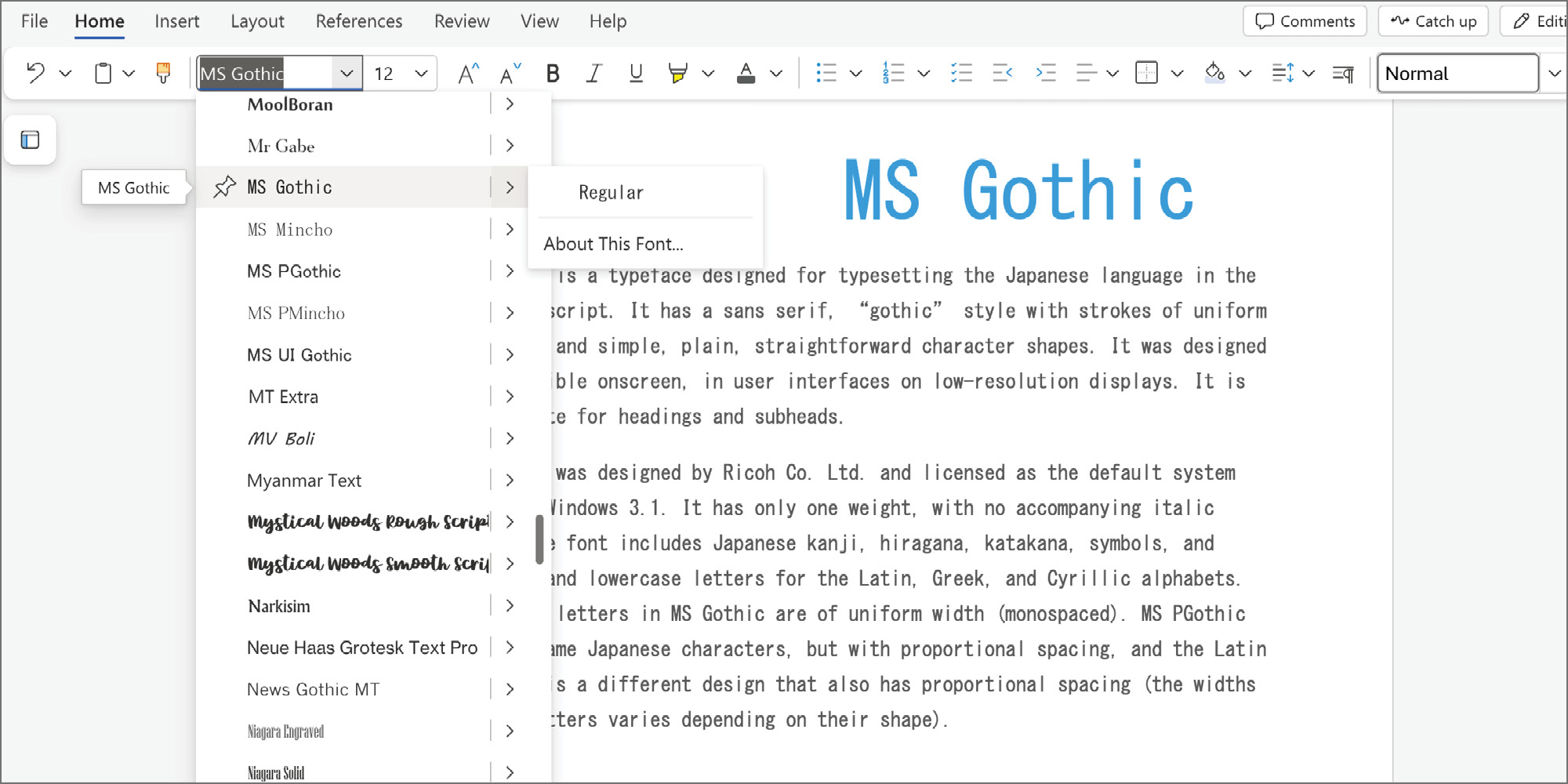1568x784 pixels.
Task: Apply bullet list formatting
Action: pyautogui.click(x=826, y=73)
